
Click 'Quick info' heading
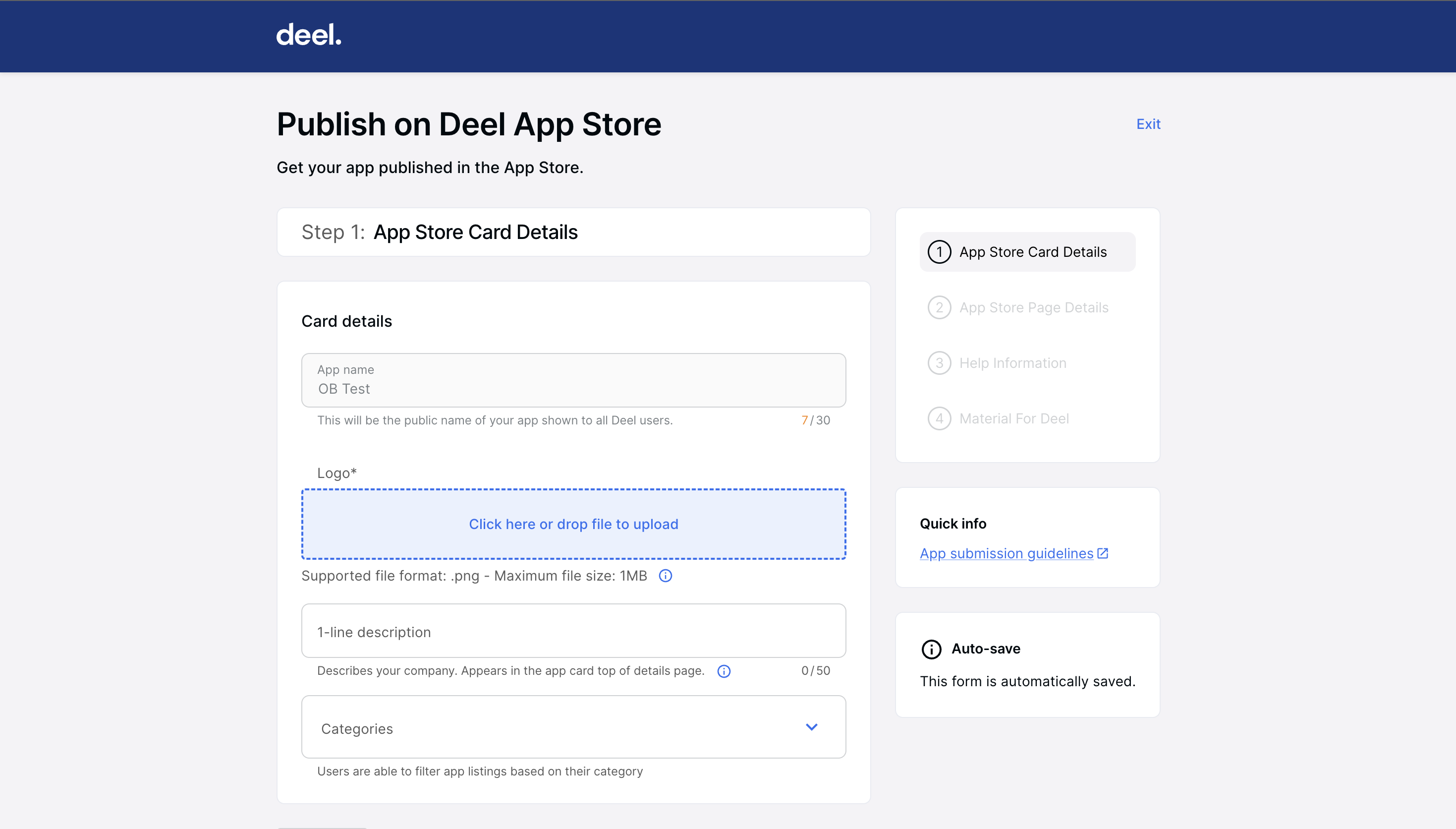point(953,524)
